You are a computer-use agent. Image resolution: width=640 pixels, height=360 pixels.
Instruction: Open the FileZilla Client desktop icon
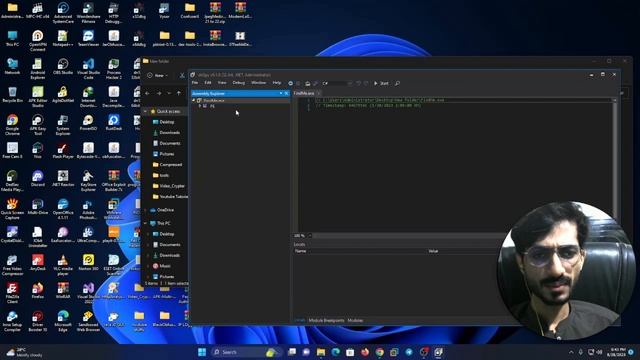[12, 293]
